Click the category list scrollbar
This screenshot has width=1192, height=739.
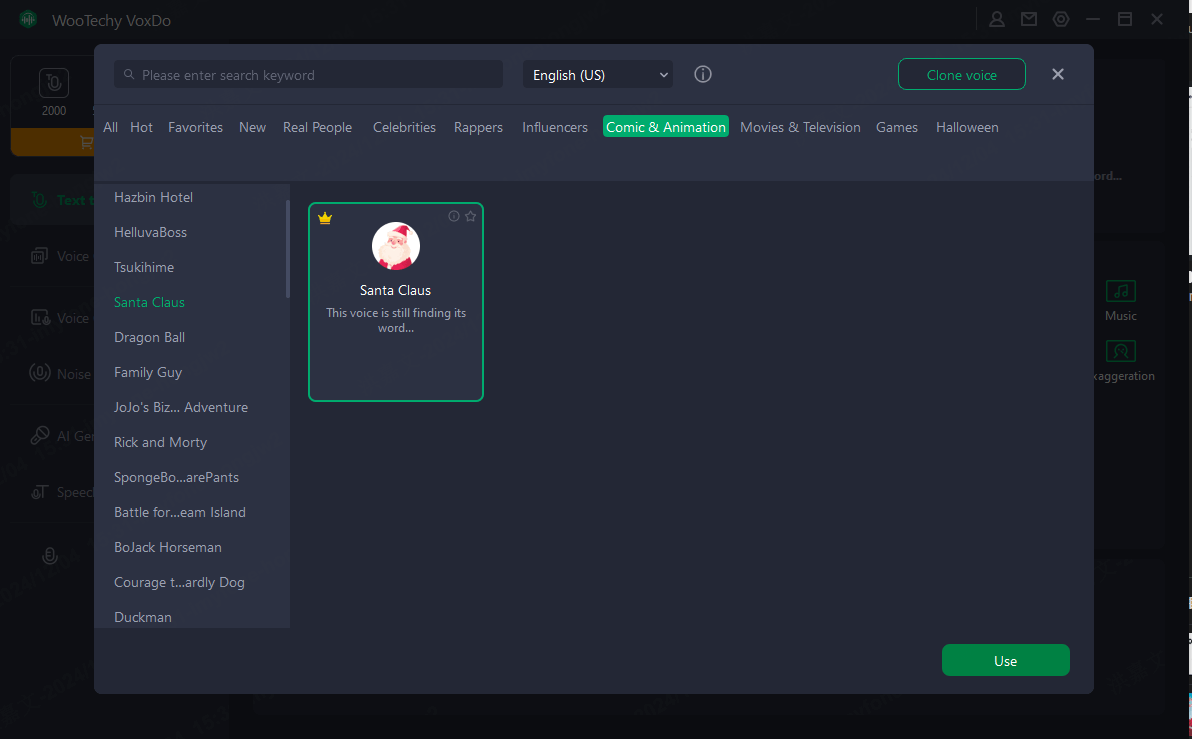click(x=288, y=250)
